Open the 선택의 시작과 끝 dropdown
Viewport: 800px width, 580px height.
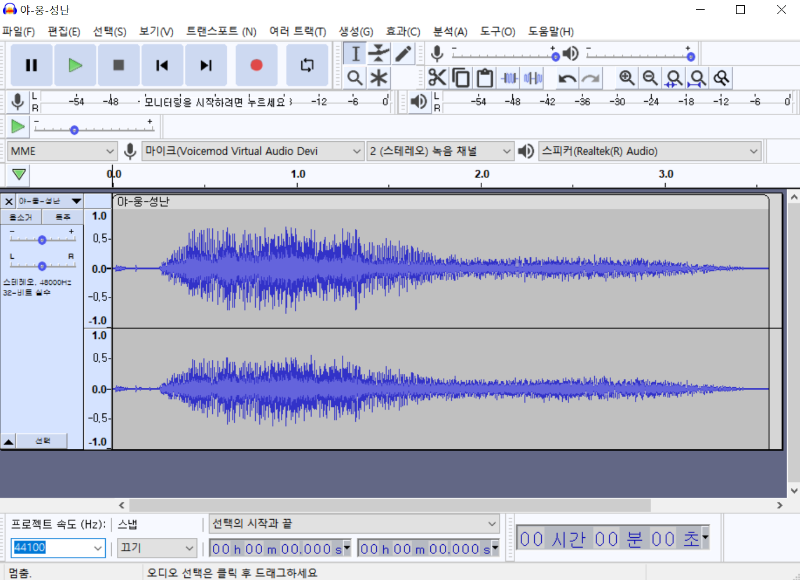point(354,524)
